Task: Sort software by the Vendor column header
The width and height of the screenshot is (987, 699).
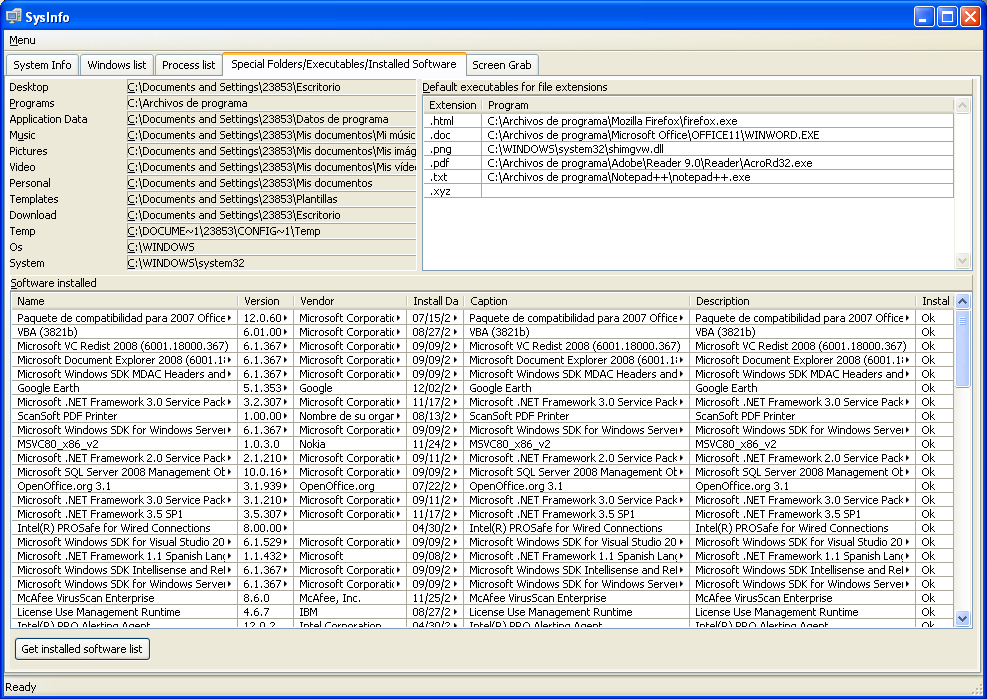Action: (350, 301)
